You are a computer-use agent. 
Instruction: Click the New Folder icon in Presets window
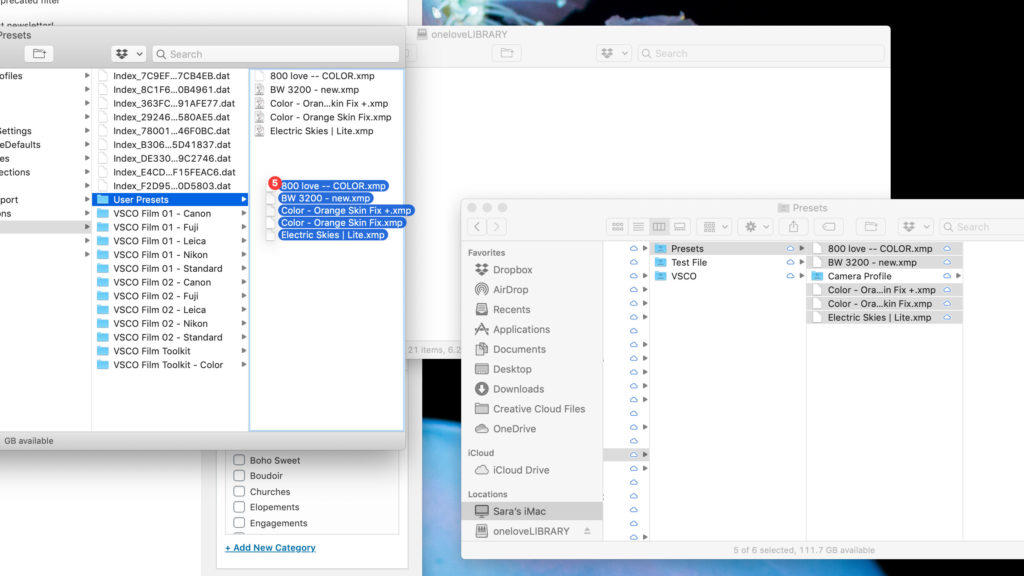point(871,227)
